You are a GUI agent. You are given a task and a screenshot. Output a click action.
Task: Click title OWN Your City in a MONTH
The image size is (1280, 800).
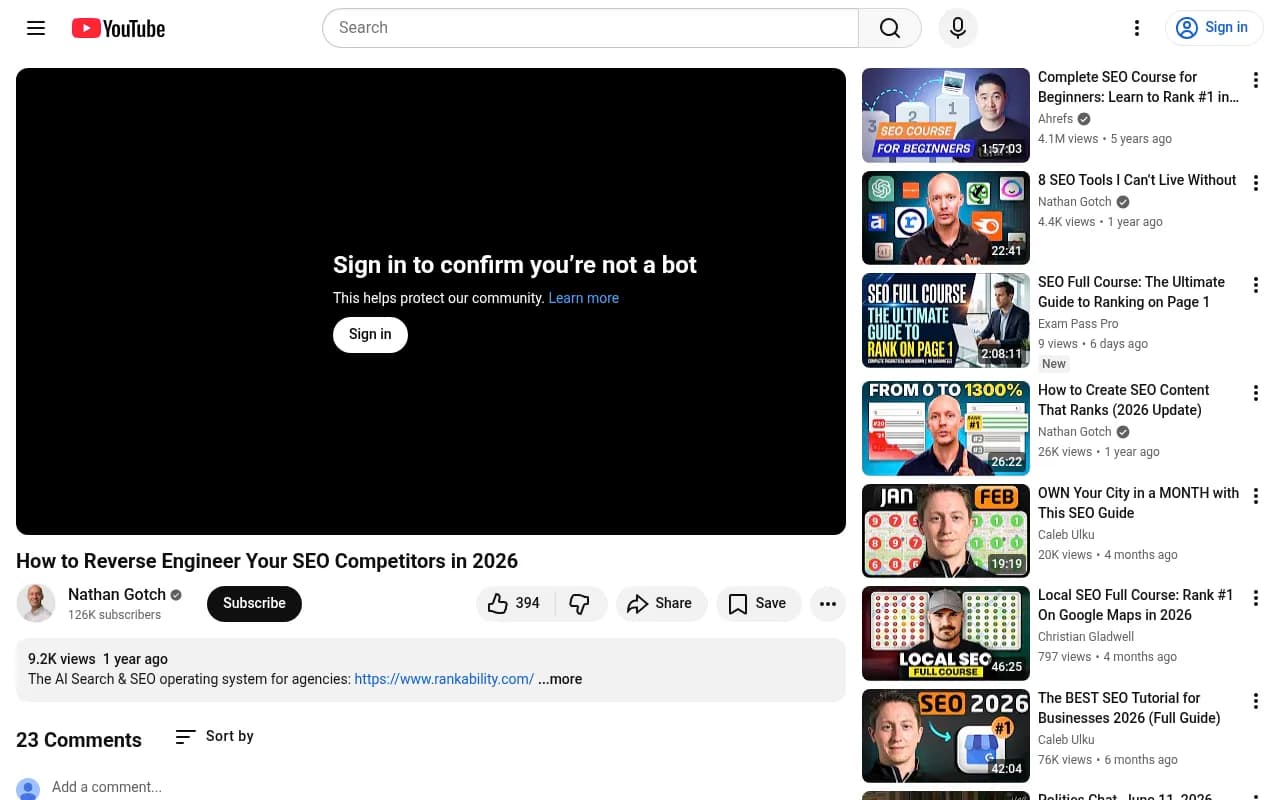[1138, 503]
